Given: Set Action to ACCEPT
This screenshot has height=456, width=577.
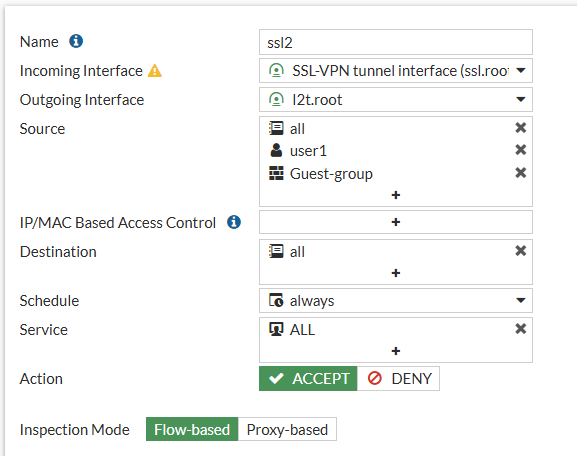Looking at the screenshot, I should [x=308, y=378].
